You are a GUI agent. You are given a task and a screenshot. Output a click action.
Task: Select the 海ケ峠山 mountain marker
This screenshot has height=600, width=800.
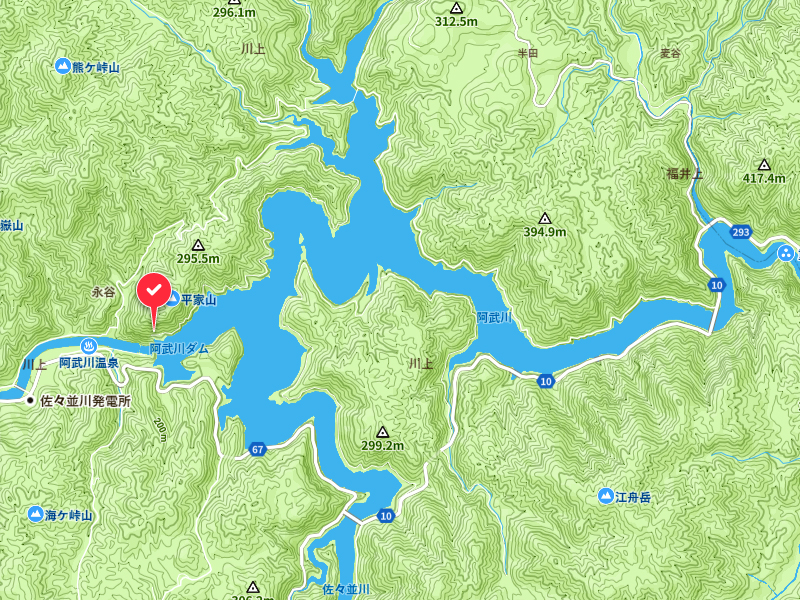click(35, 514)
